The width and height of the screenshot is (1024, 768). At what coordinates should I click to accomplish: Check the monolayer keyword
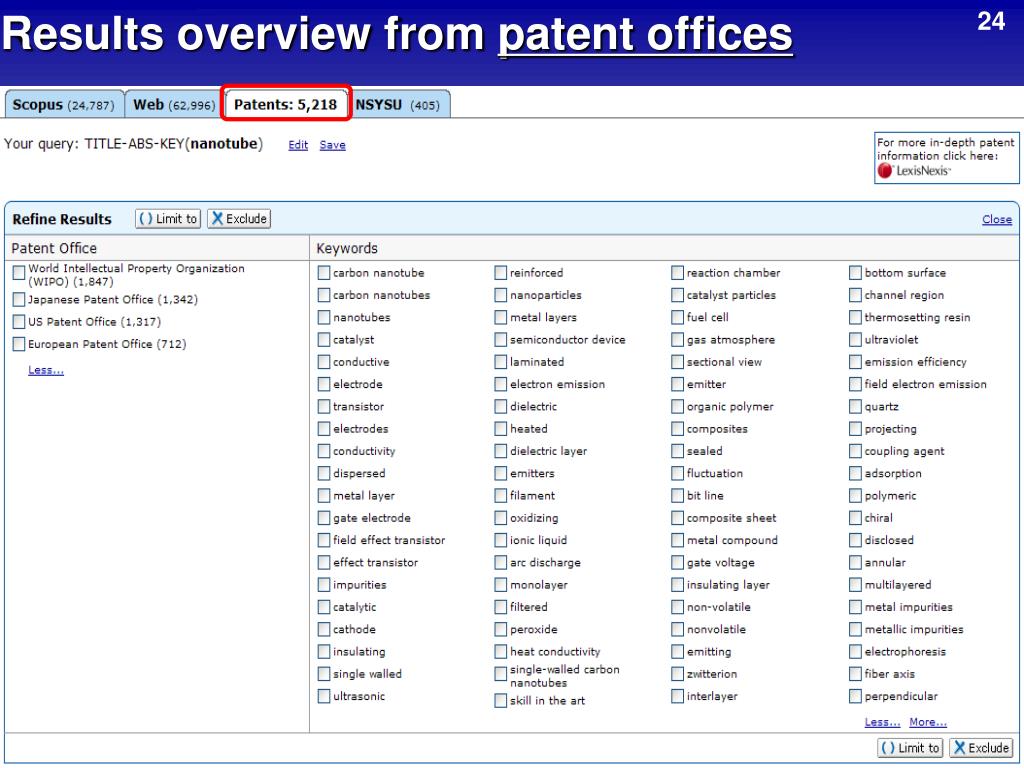501,584
